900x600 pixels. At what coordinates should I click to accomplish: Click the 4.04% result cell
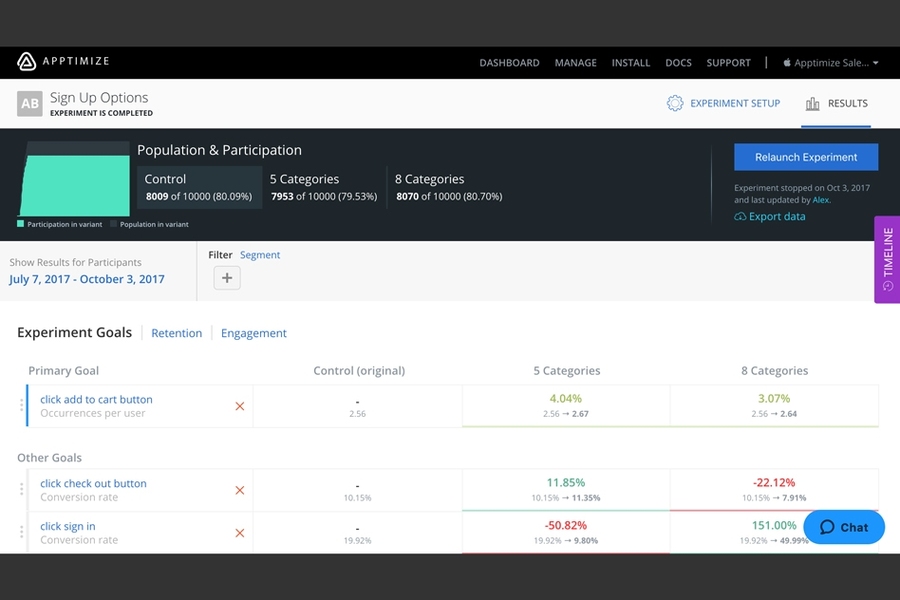point(566,406)
